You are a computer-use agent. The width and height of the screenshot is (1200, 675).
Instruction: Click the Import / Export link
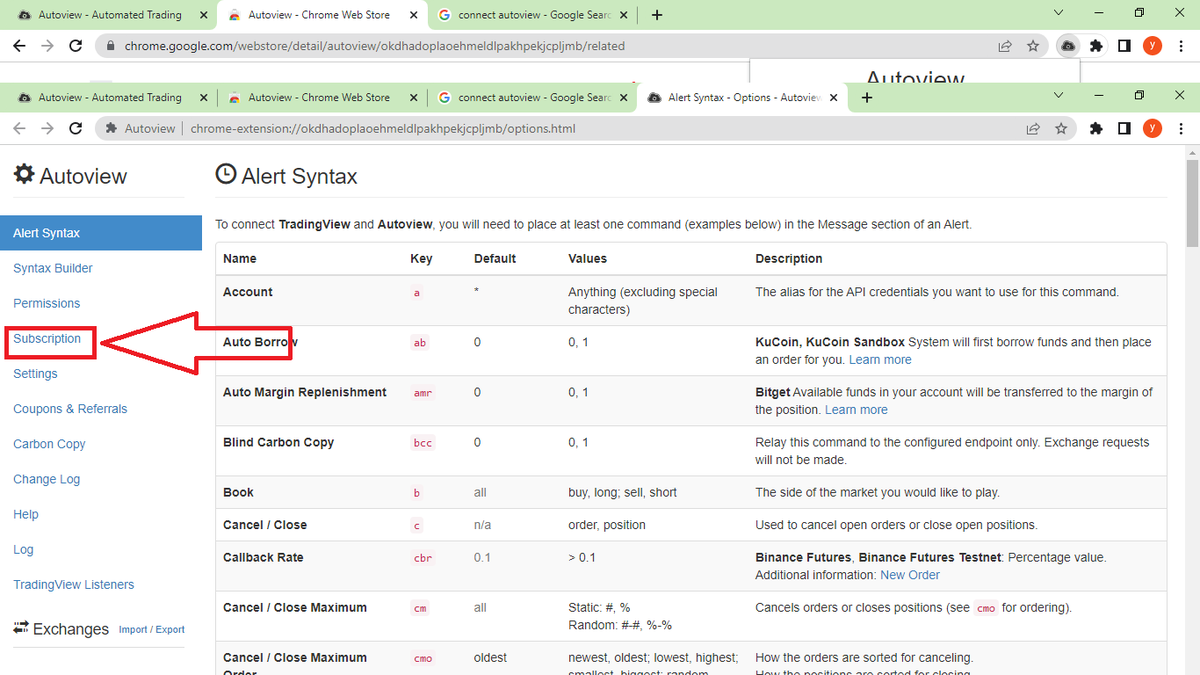(152, 630)
